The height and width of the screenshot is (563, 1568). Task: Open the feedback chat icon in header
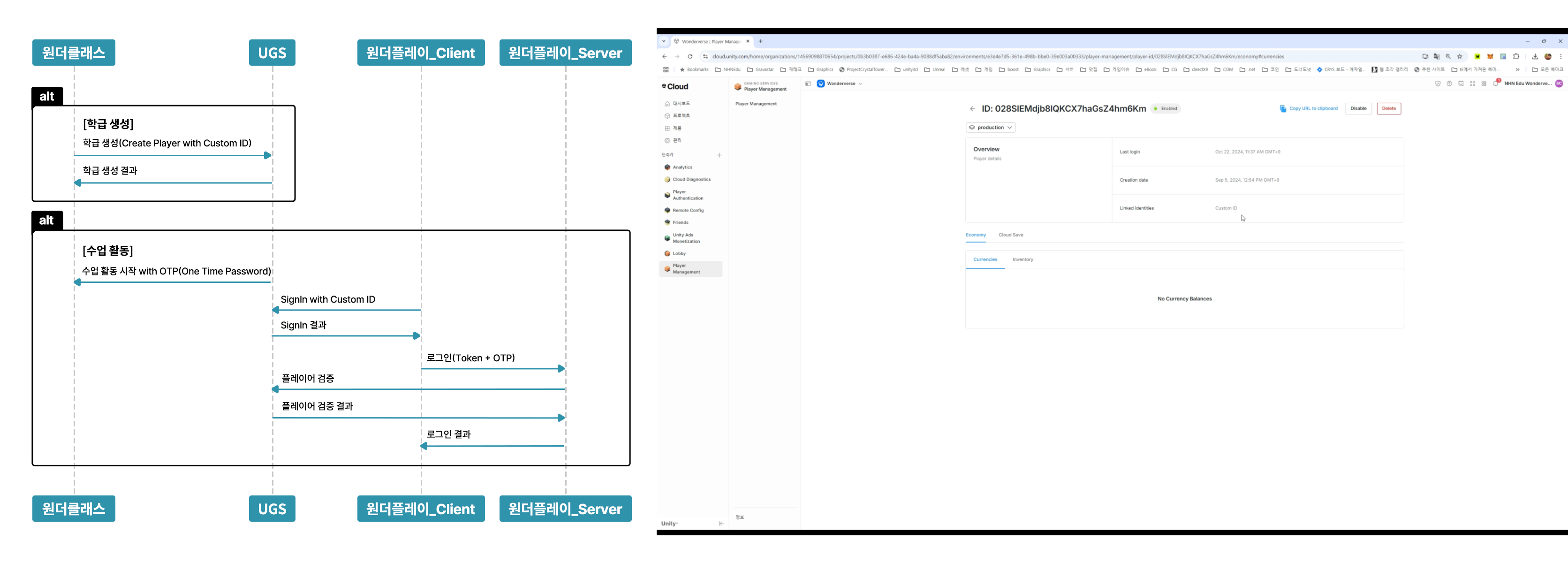(x=1461, y=84)
